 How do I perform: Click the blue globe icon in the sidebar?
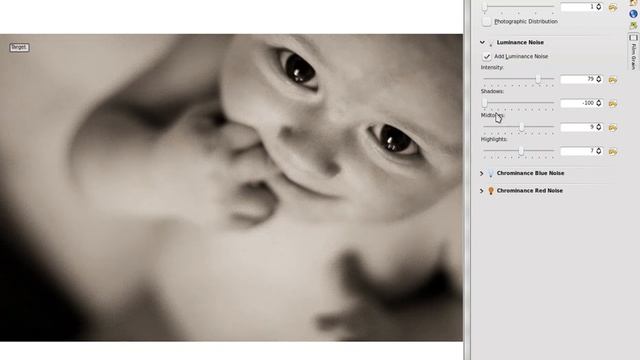pos(633,14)
